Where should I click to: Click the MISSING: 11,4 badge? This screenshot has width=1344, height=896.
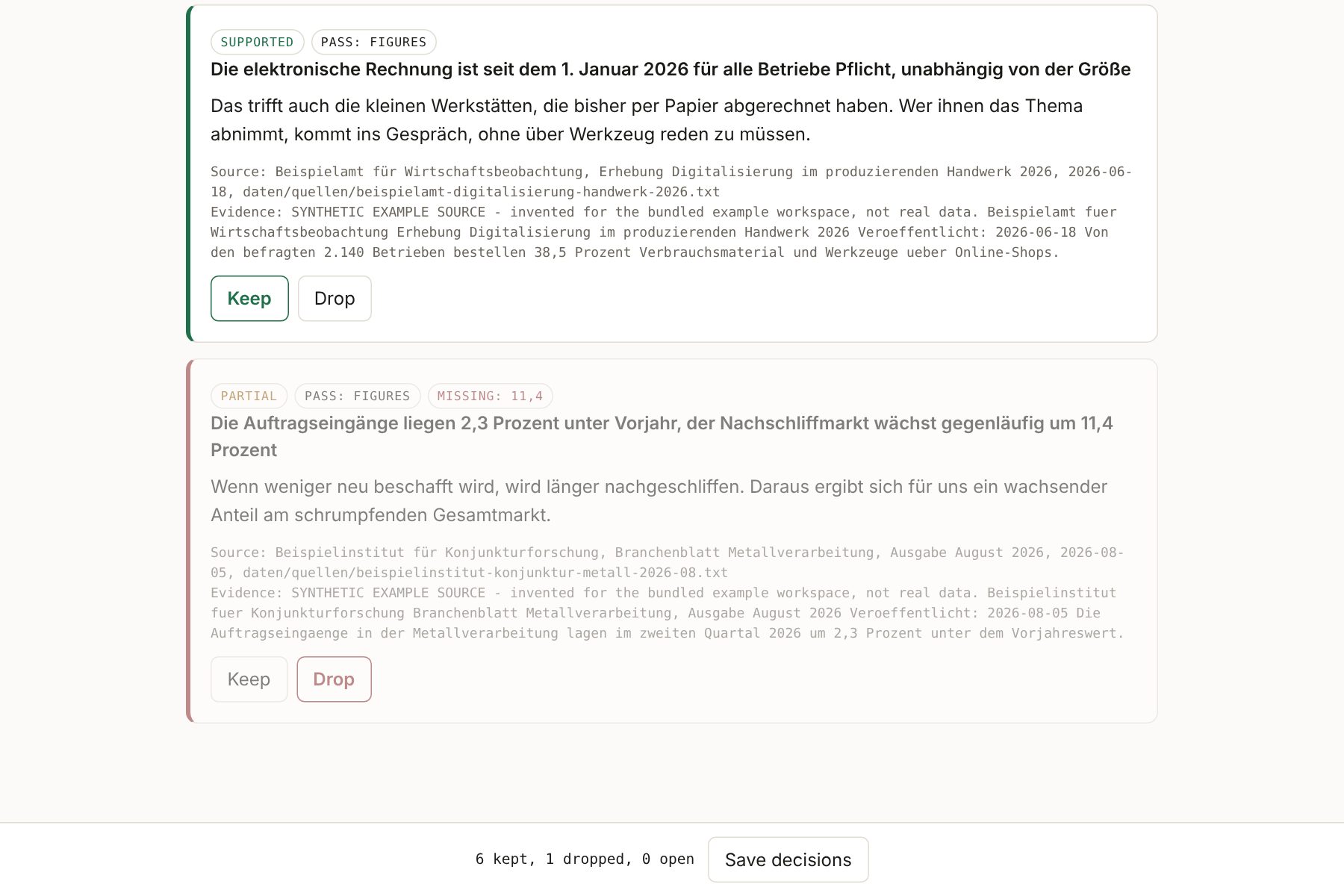[490, 396]
